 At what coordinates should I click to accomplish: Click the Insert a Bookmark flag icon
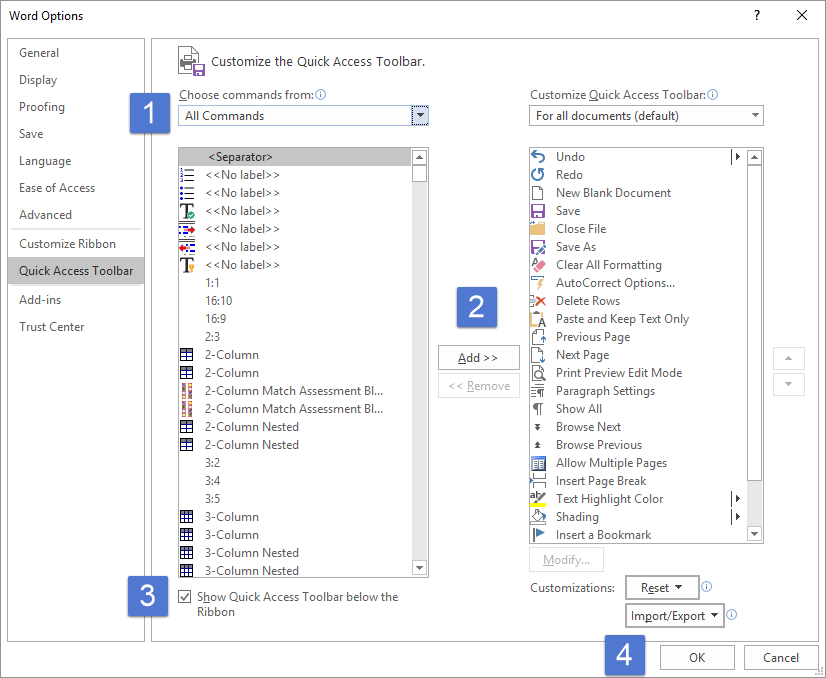538,535
